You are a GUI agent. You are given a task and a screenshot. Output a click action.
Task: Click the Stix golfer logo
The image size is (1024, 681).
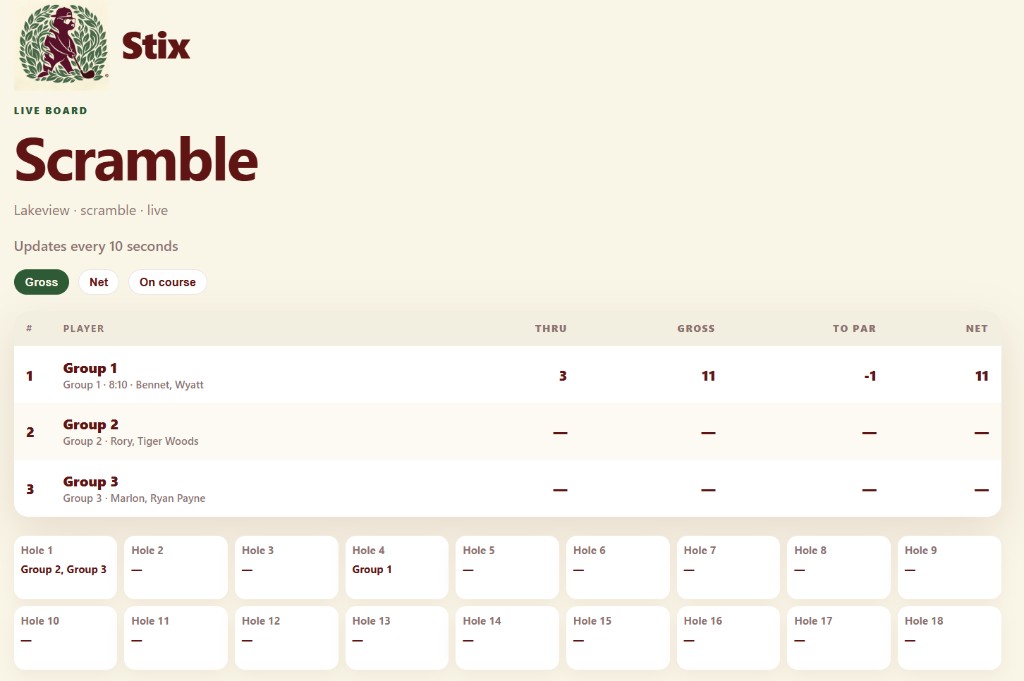(62, 44)
